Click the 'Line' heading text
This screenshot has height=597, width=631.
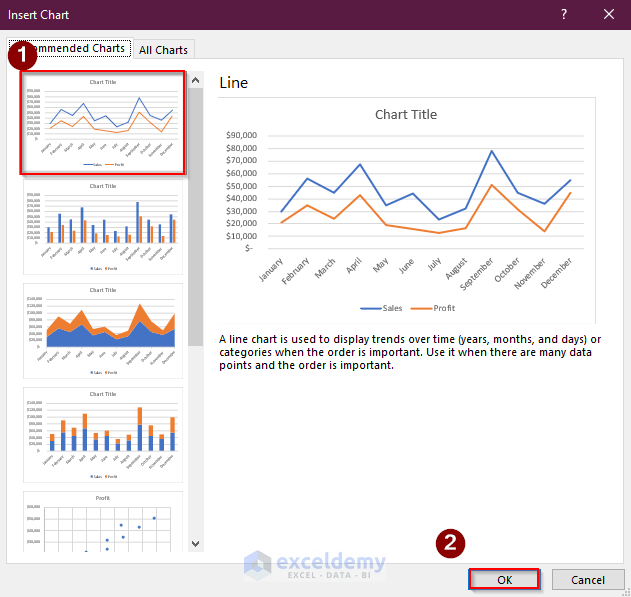coord(233,83)
